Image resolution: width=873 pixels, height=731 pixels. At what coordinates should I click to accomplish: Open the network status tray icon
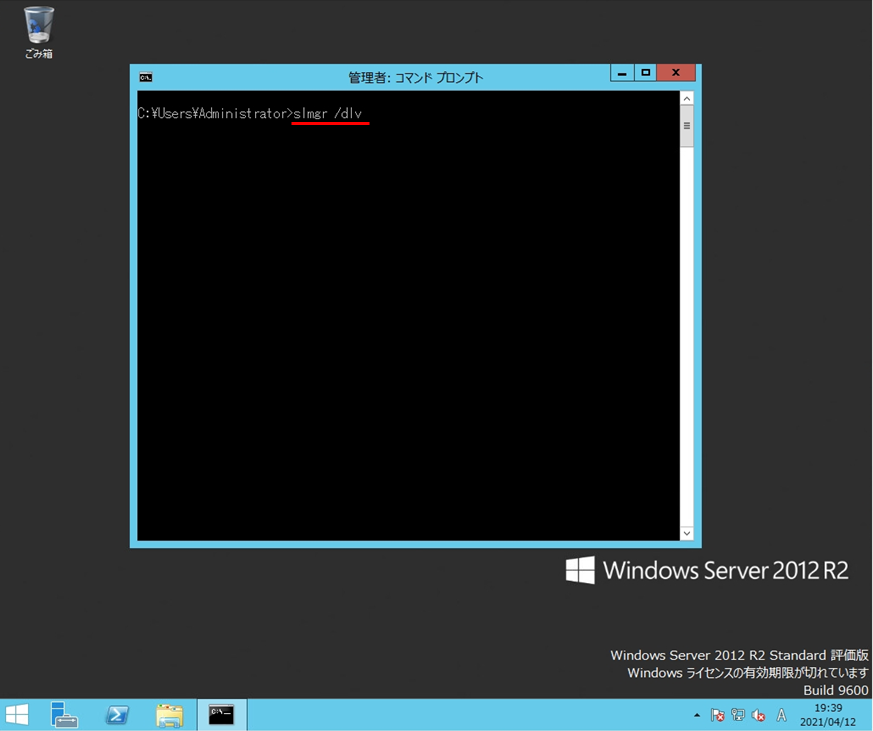pyautogui.click(x=738, y=715)
